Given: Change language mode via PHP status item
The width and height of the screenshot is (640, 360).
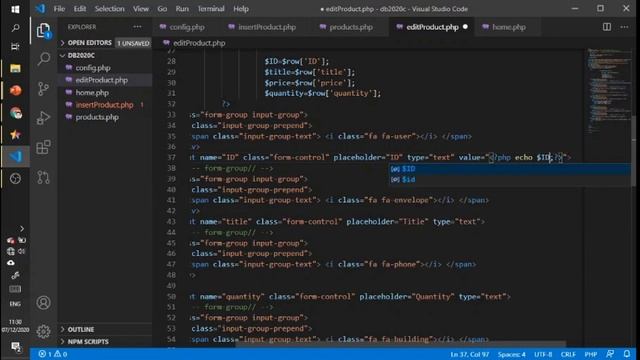Looking at the screenshot, I should [591, 354].
